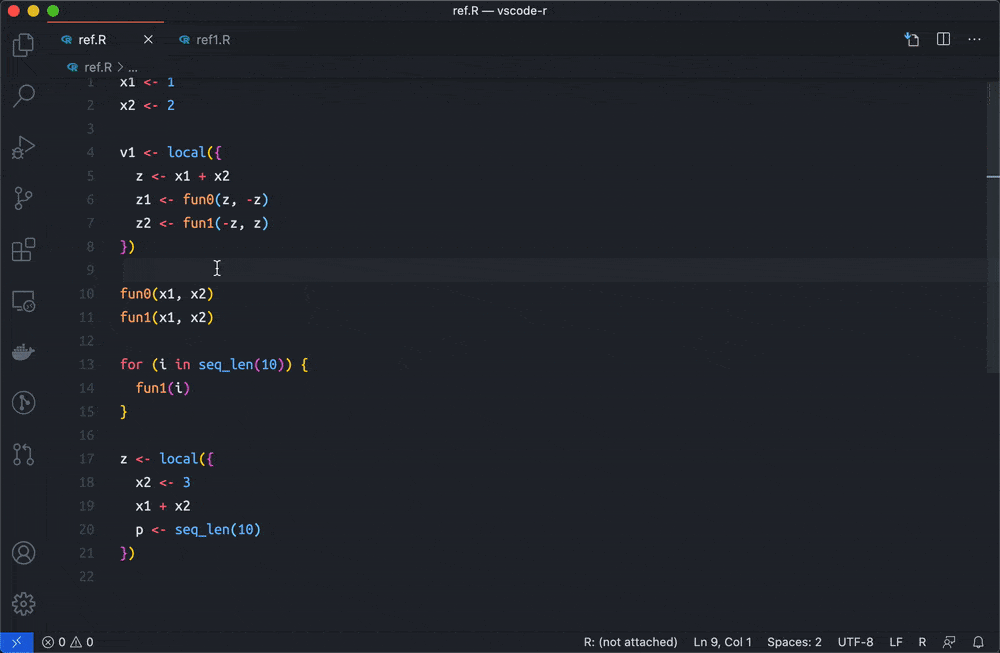Expand the breadcrumb ellipsis symbol
The width and height of the screenshot is (1000, 653).
(x=133, y=67)
